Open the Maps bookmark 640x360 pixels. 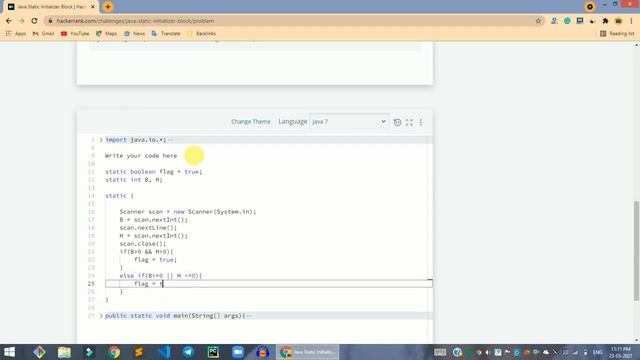(107, 33)
